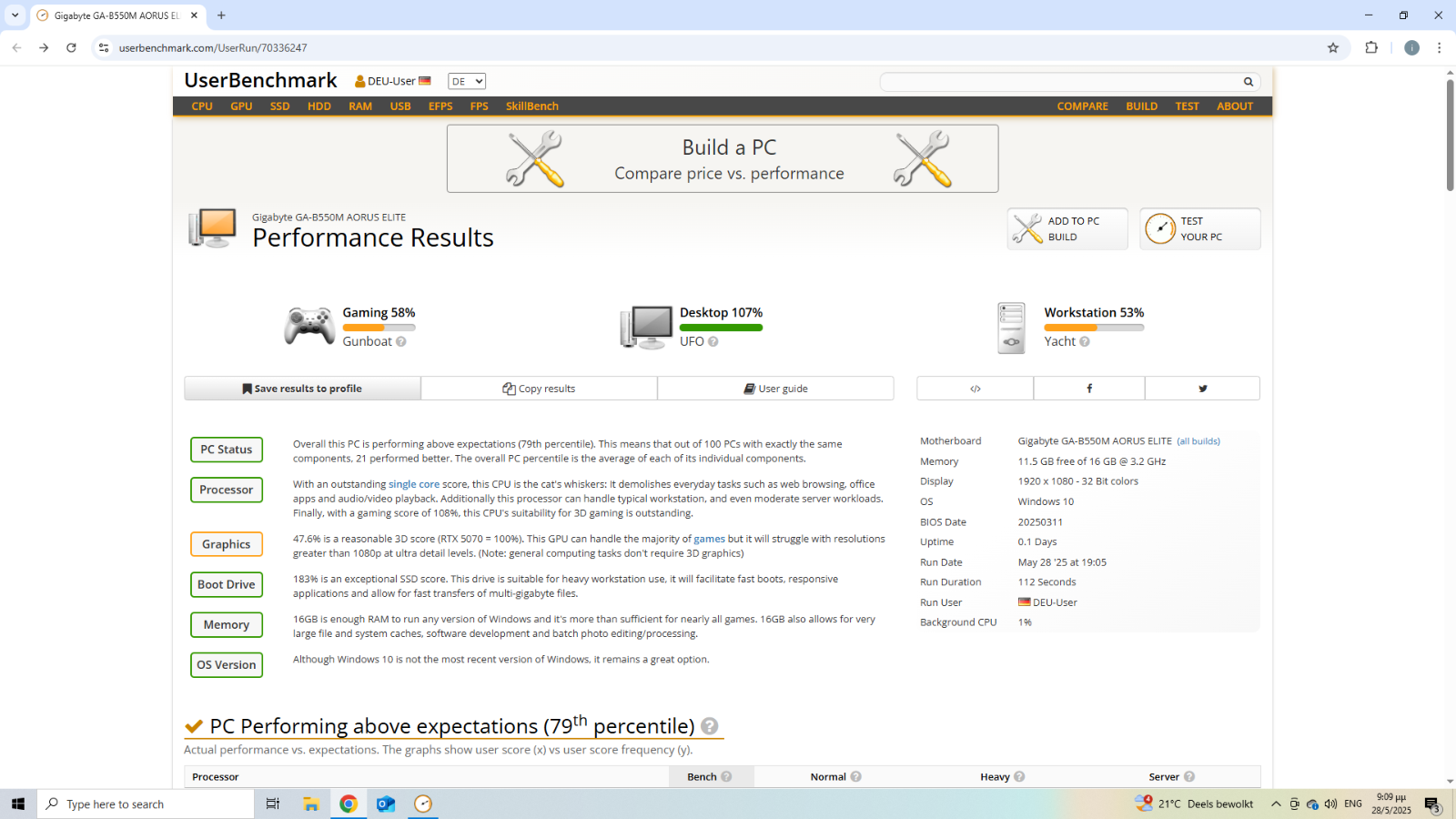Image resolution: width=1456 pixels, height=819 pixels.
Task: Share results on Facebook
Action: pyautogui.click(x=1089, y=389)
